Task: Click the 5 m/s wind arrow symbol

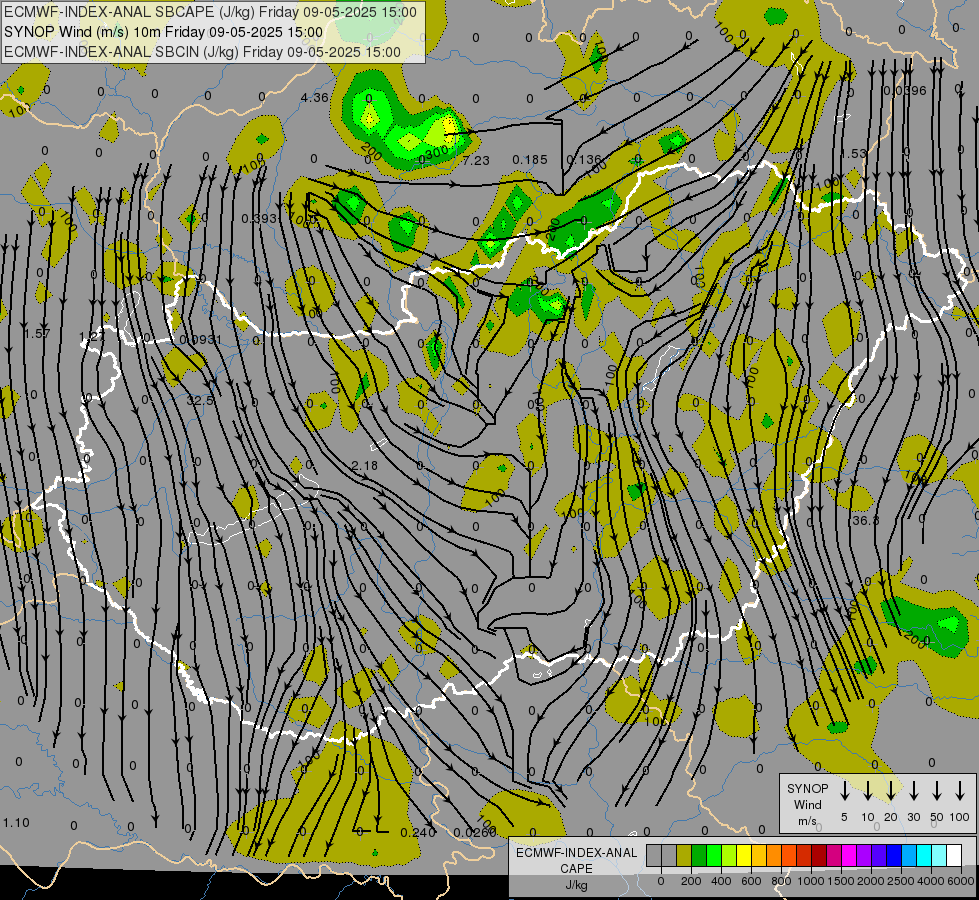Action: click(x=844, y=791)
